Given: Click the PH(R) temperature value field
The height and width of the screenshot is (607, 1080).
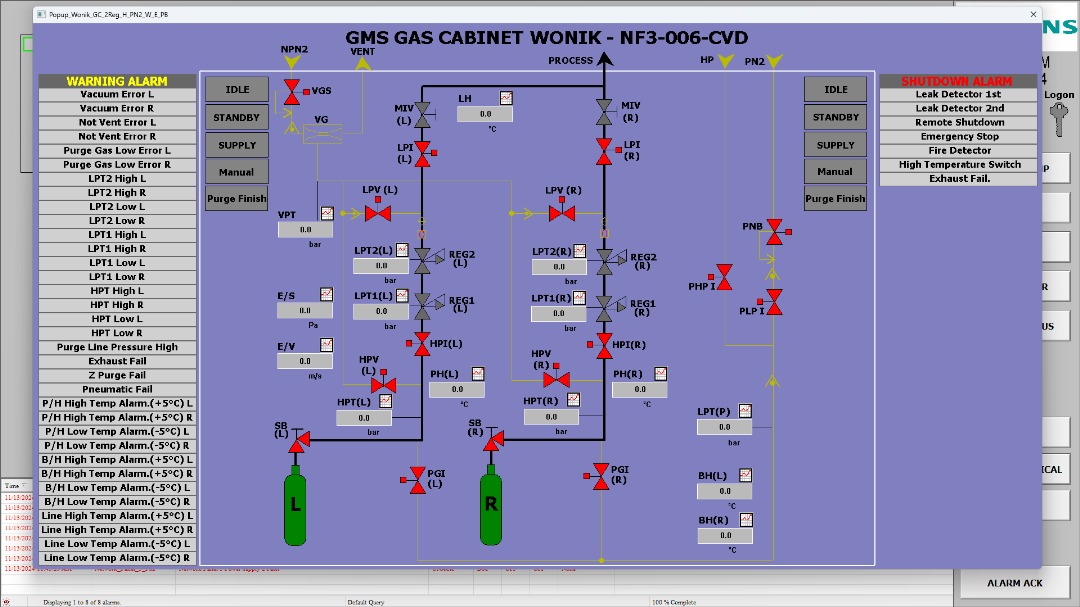Looking at the screenshot, I should pos(640,389).
